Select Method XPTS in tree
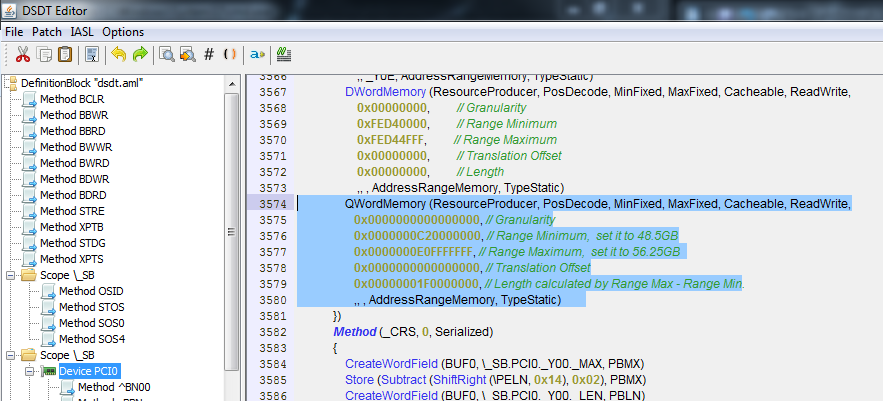 [x=72, y=259]
